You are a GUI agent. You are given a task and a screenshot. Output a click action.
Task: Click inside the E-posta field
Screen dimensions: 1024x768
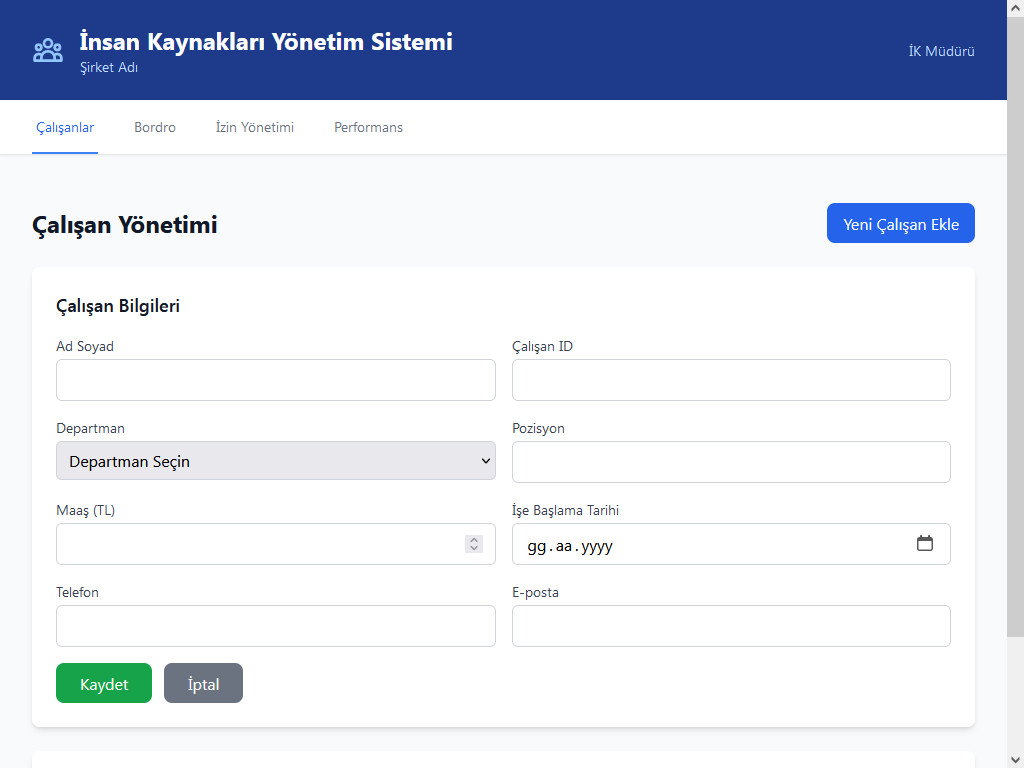tap(731, 626)
